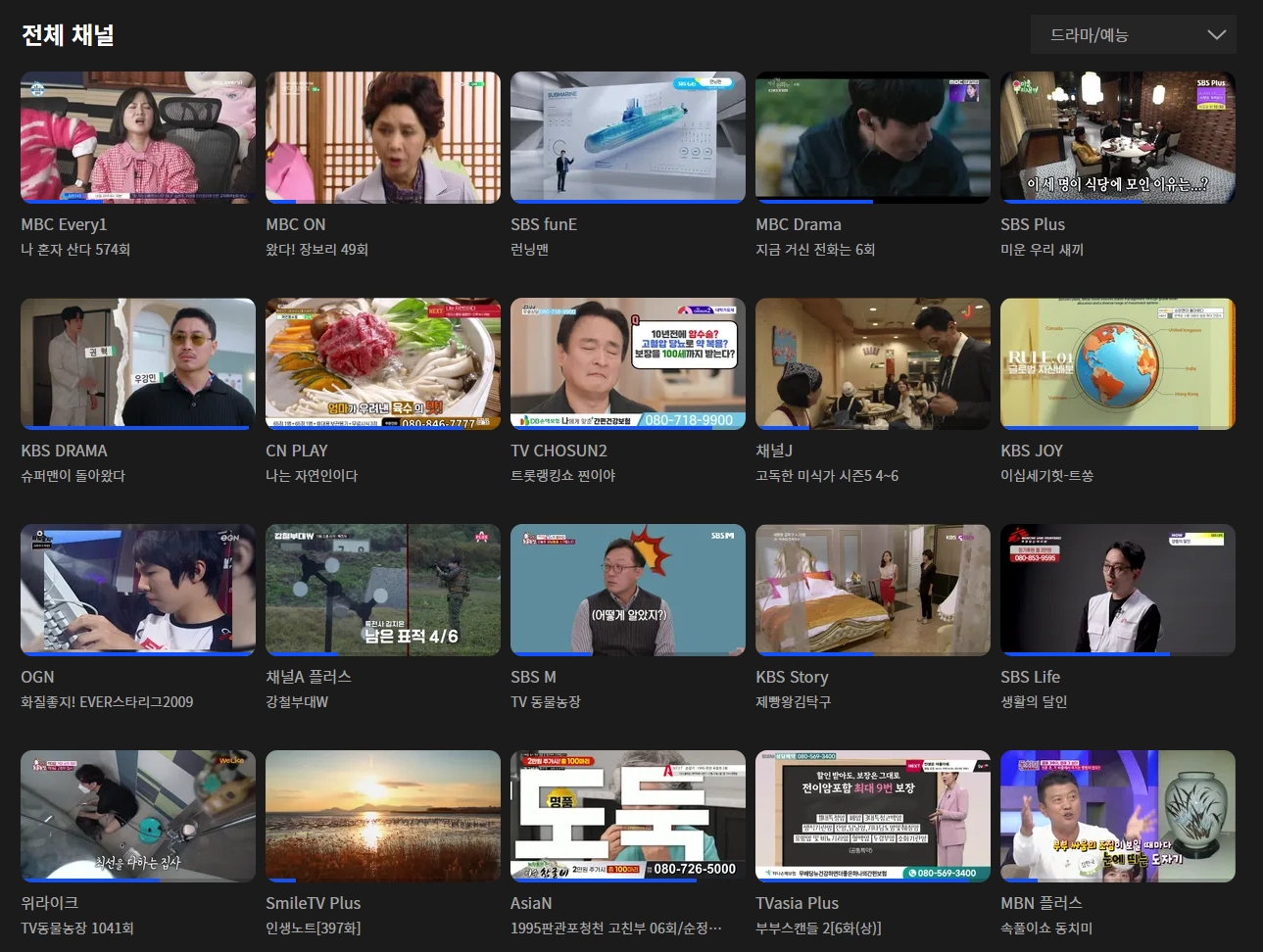Play the MBC Every1 live thumbnail
The height and width of the screenshot is (952, 1263).
[137, 137]
